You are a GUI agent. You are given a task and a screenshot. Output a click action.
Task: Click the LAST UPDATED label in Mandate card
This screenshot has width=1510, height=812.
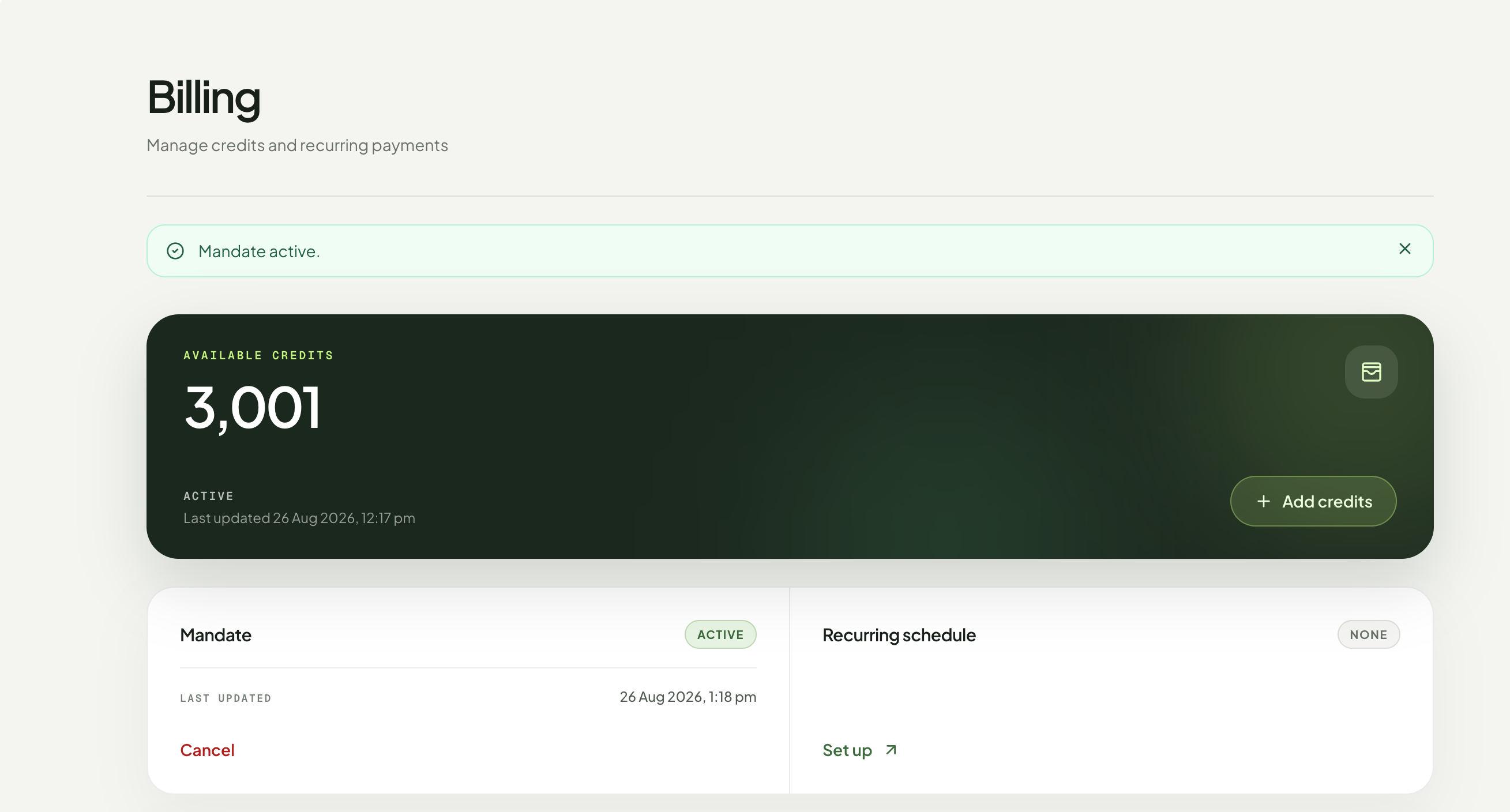click(226, 698)
